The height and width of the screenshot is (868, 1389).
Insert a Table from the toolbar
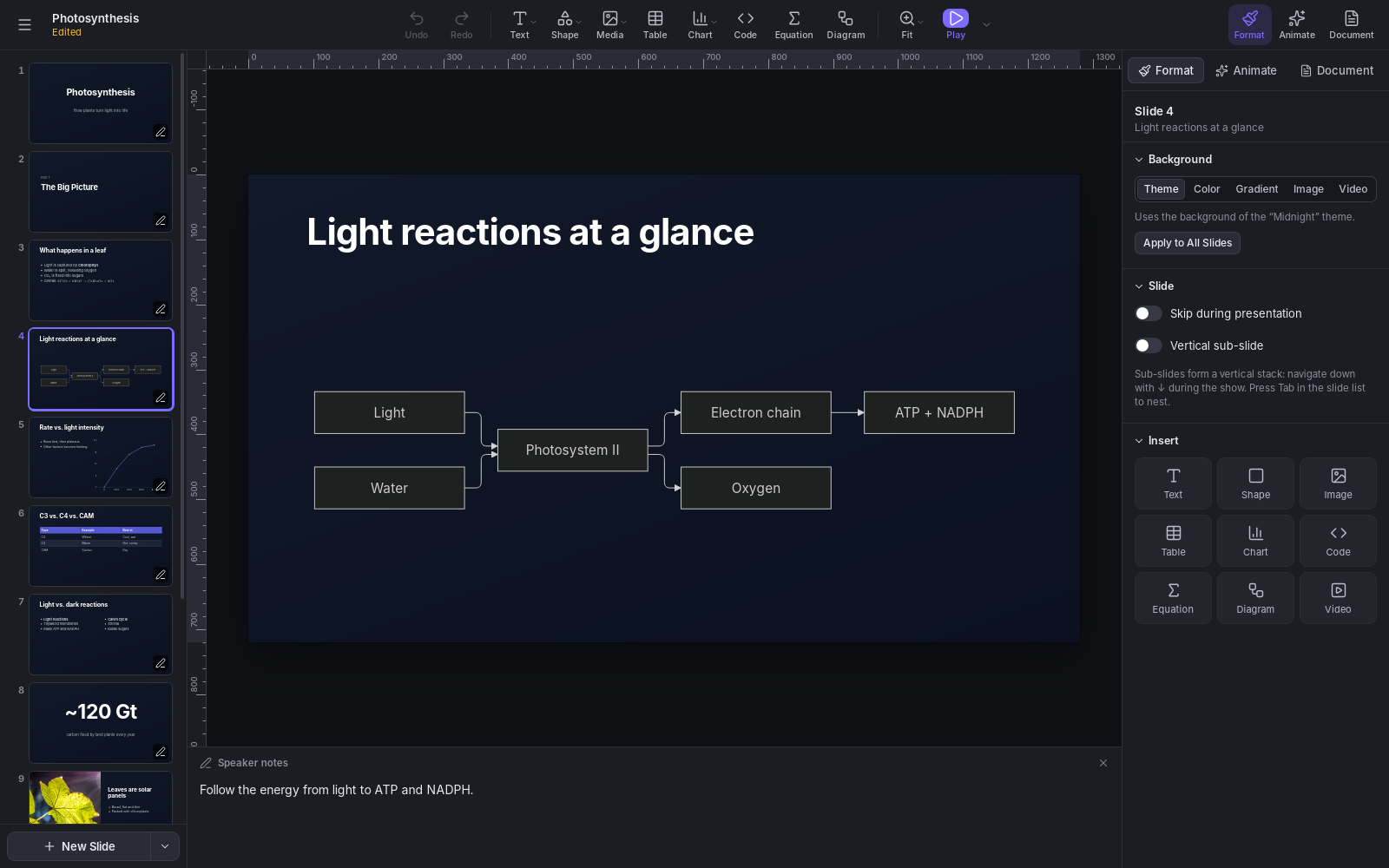[x=655, y=24]
